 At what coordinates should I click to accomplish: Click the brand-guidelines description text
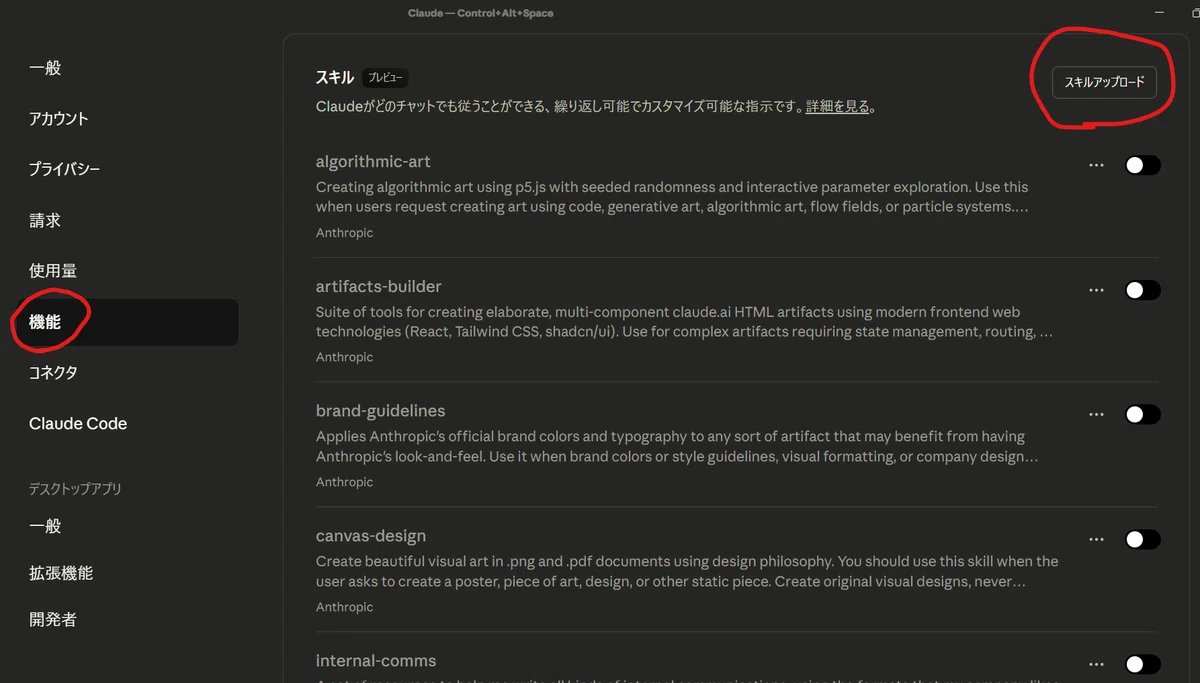pos(678,447)
